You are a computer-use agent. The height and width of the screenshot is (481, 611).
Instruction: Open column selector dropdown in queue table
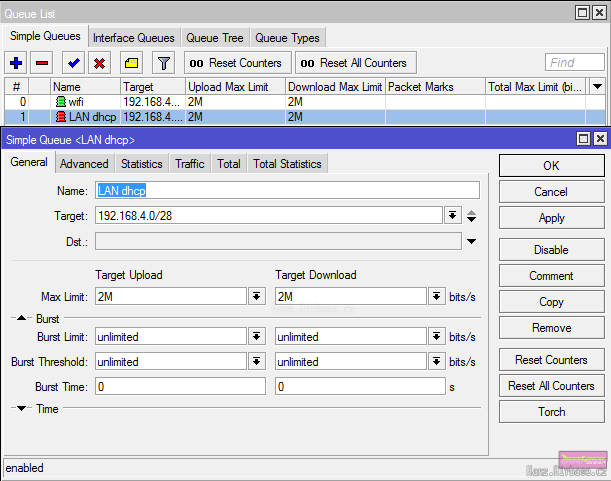click(597, 86)
